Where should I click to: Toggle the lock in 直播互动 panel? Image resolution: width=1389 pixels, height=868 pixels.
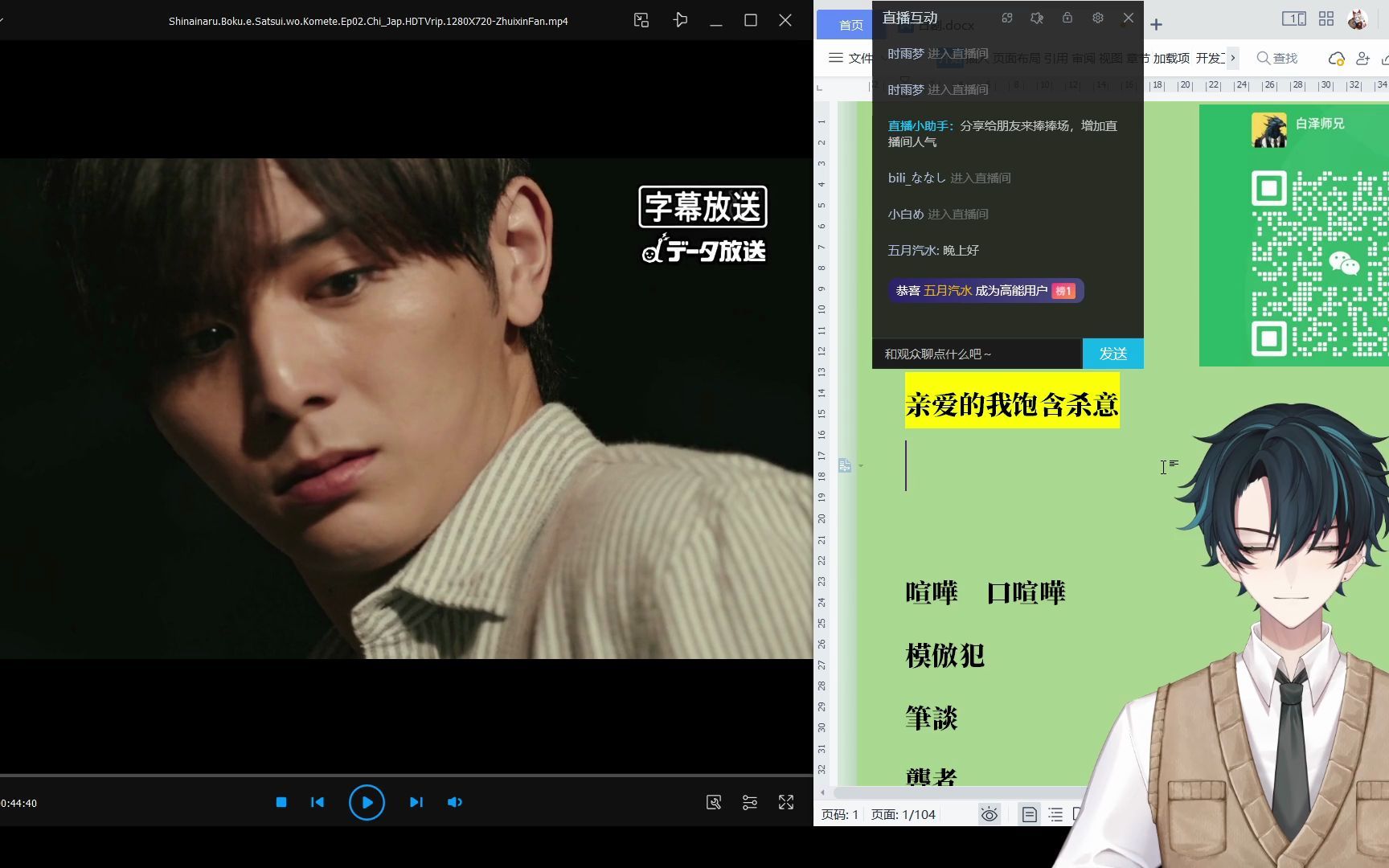[x=1067, y=18]
